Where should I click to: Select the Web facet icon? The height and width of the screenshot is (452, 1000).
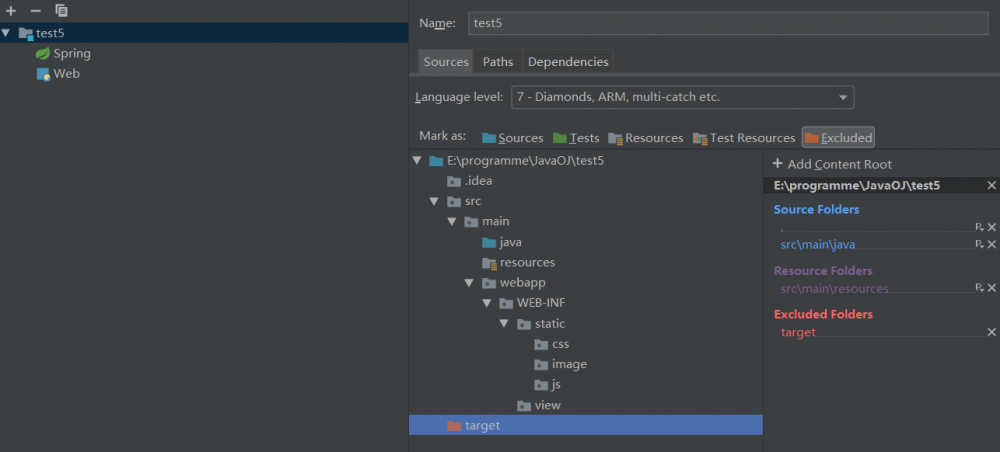tap(43, 74)
